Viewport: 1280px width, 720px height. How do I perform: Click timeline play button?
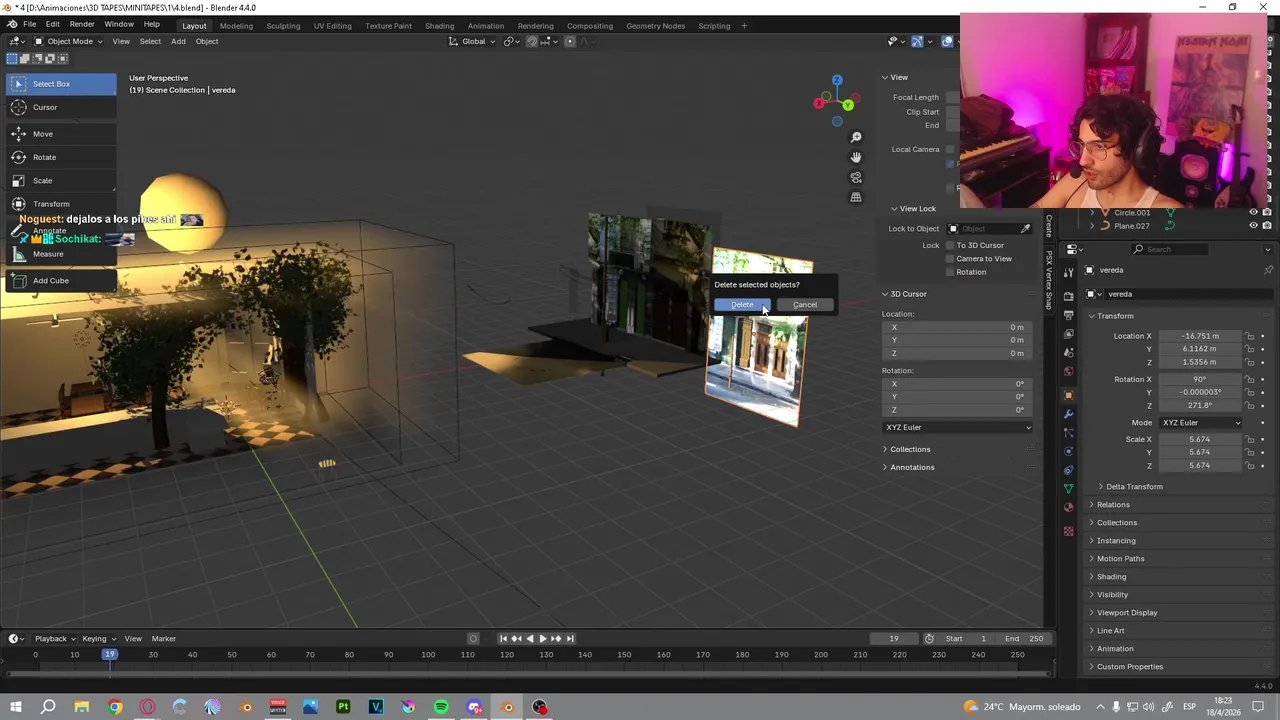(x=543, y=639)
